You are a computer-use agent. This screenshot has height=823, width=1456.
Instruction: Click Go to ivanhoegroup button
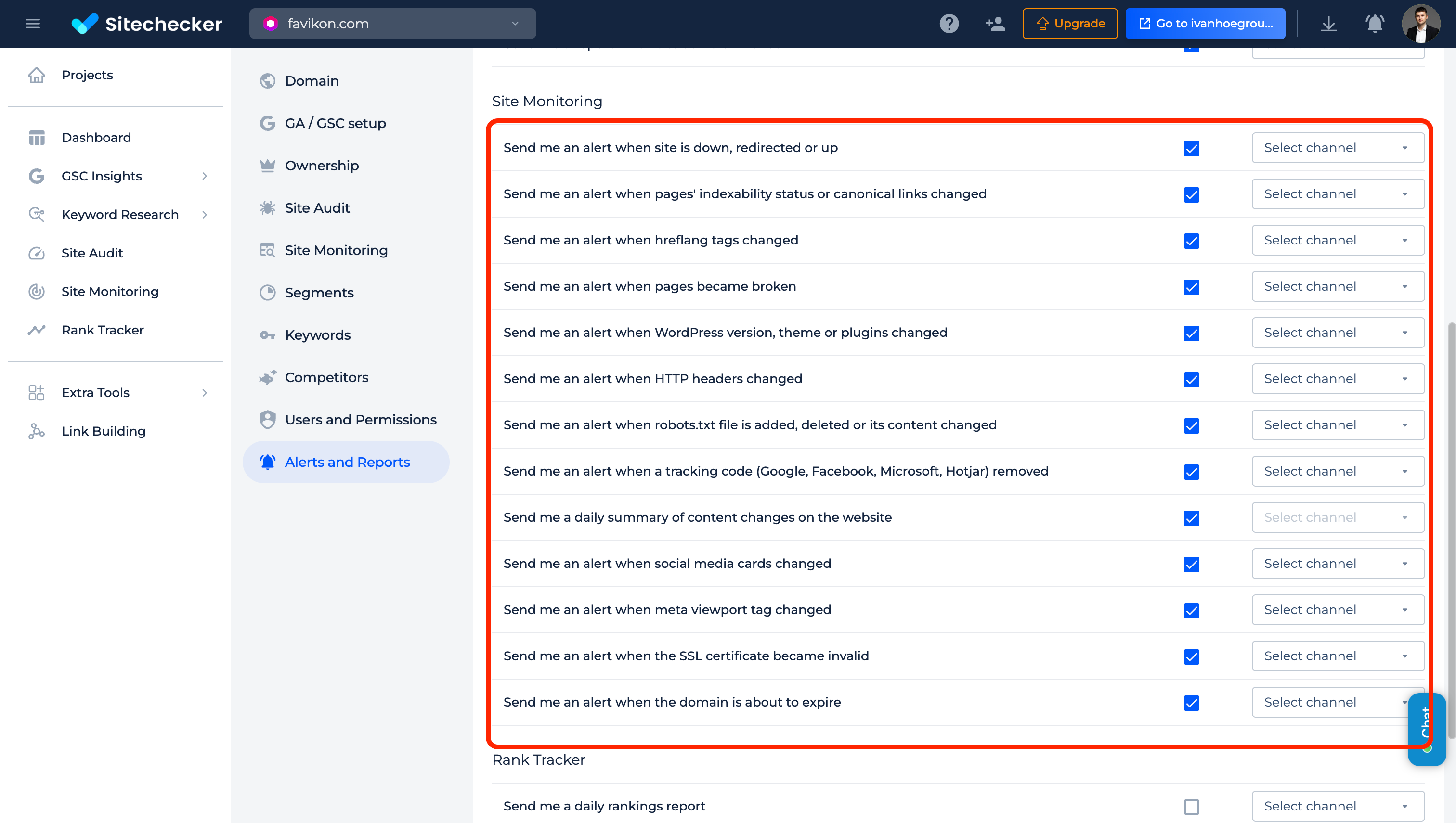click(1205, 23)
